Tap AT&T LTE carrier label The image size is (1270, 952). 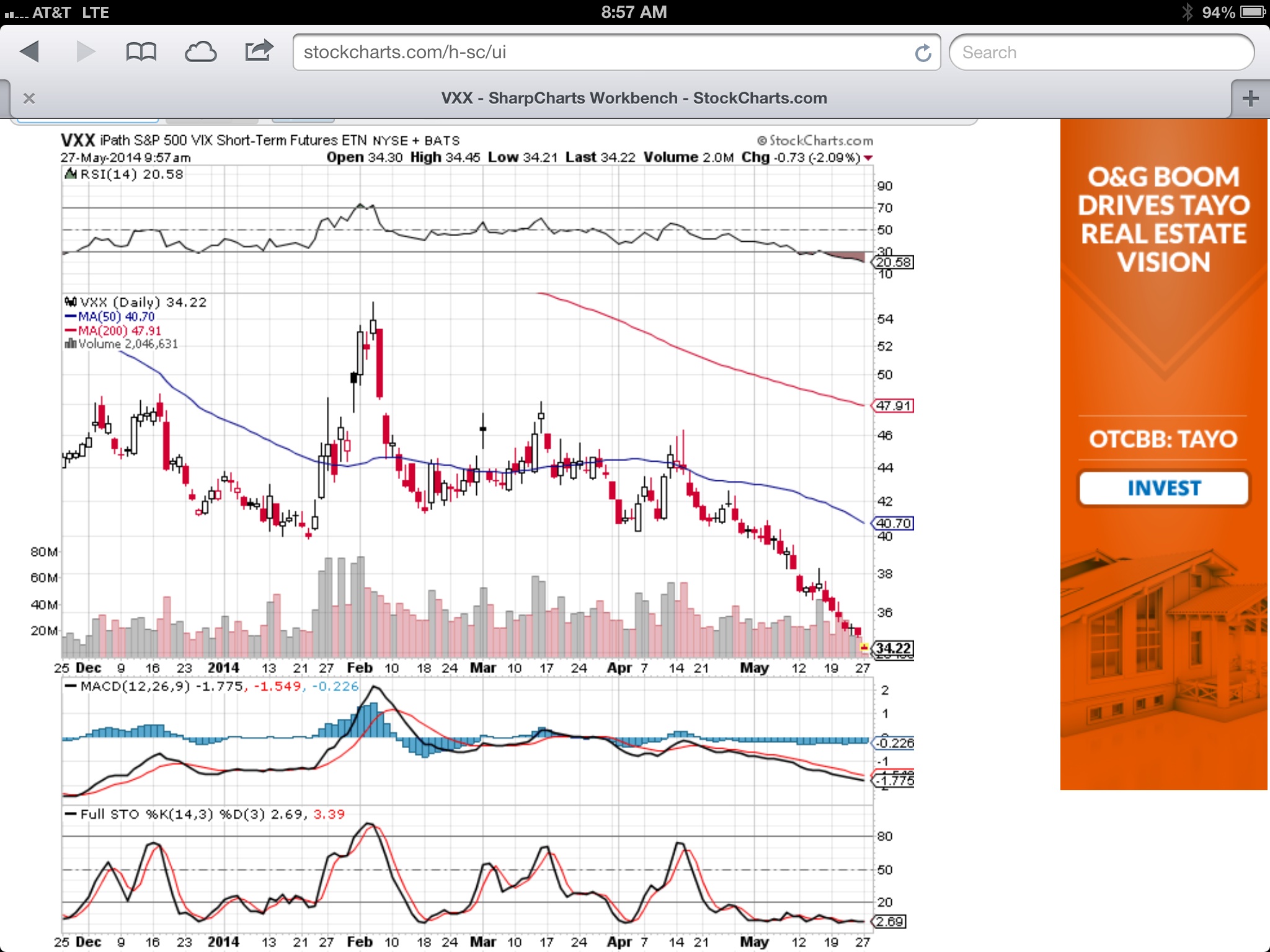pyautogui.click(x=70, y=12)
